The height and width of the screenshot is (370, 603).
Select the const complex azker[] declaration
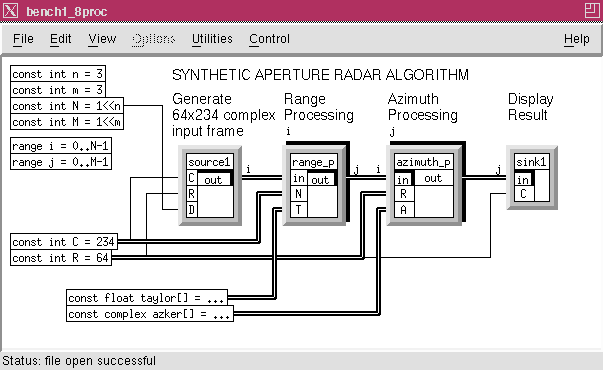[150, 314]
